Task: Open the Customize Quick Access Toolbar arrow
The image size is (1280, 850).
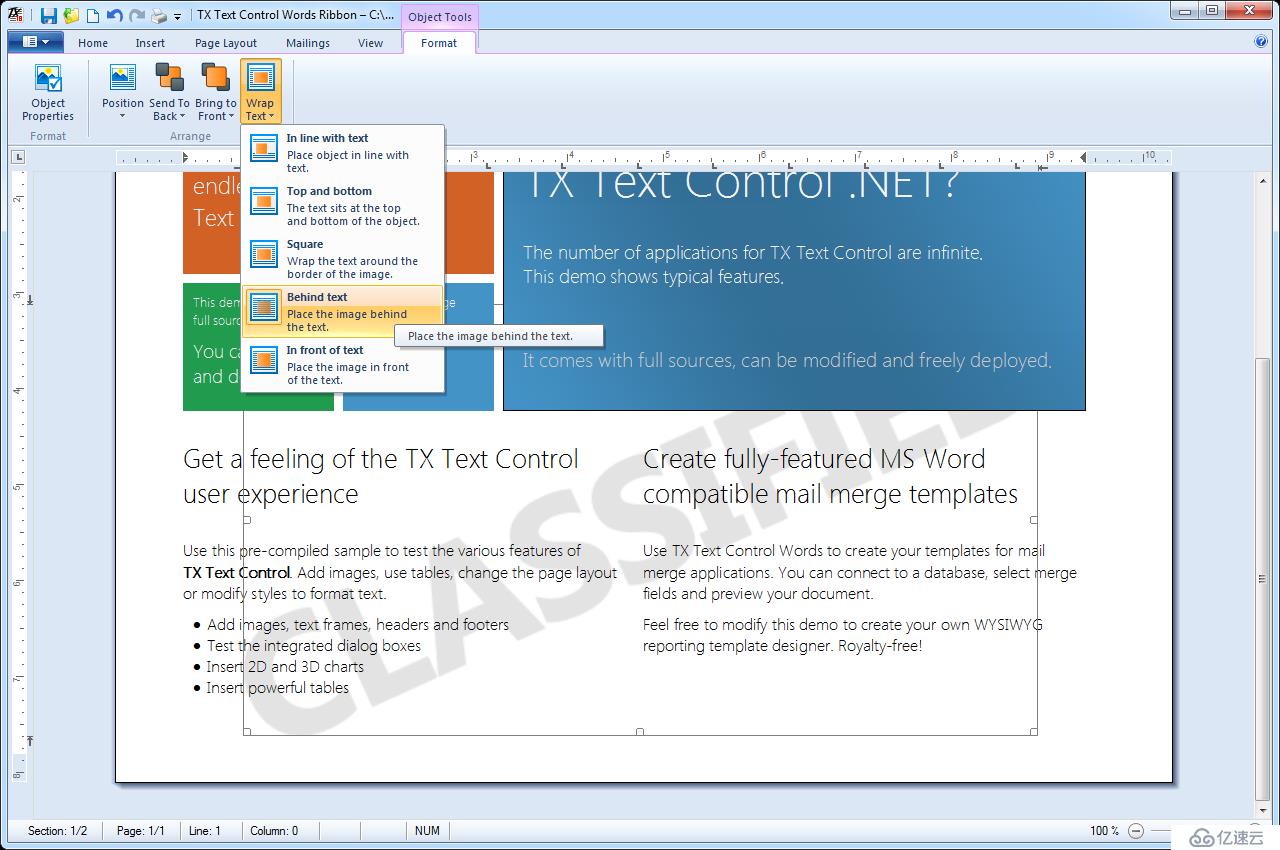Action: [177, 16]
